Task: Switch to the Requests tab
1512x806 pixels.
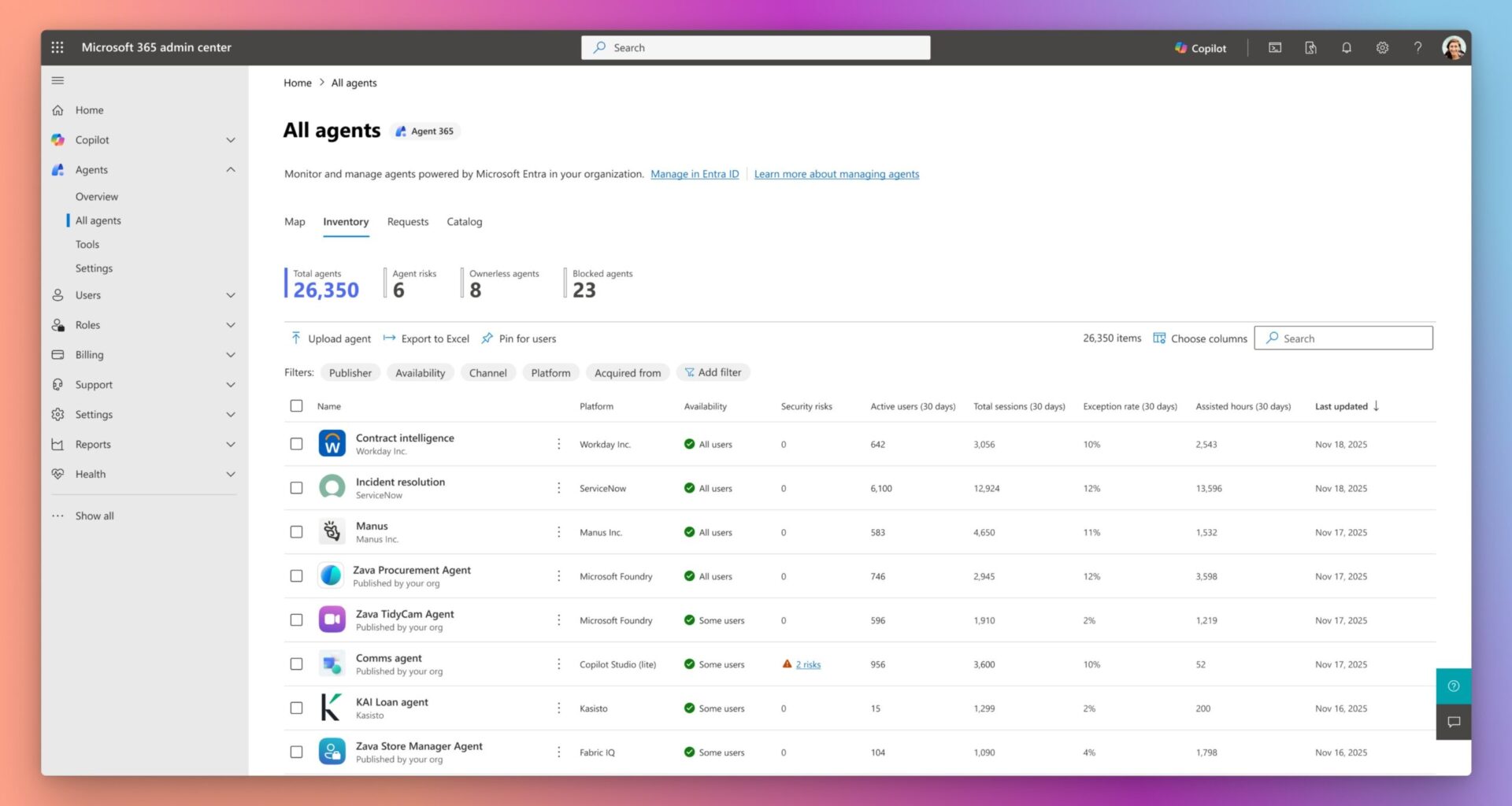Action: click(407, 222)
